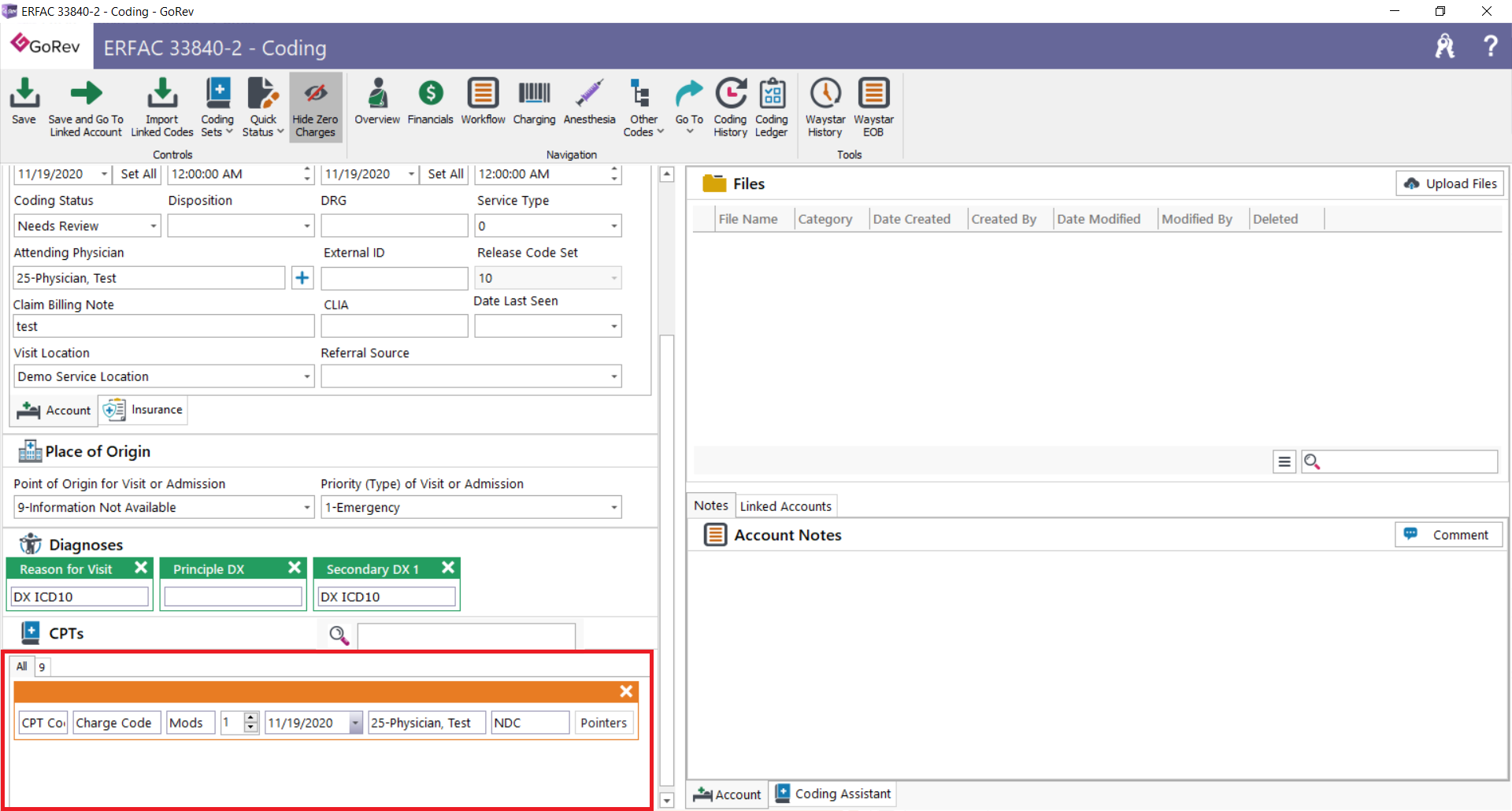
Task: Open the Go To menu
Action: (689, 106)
